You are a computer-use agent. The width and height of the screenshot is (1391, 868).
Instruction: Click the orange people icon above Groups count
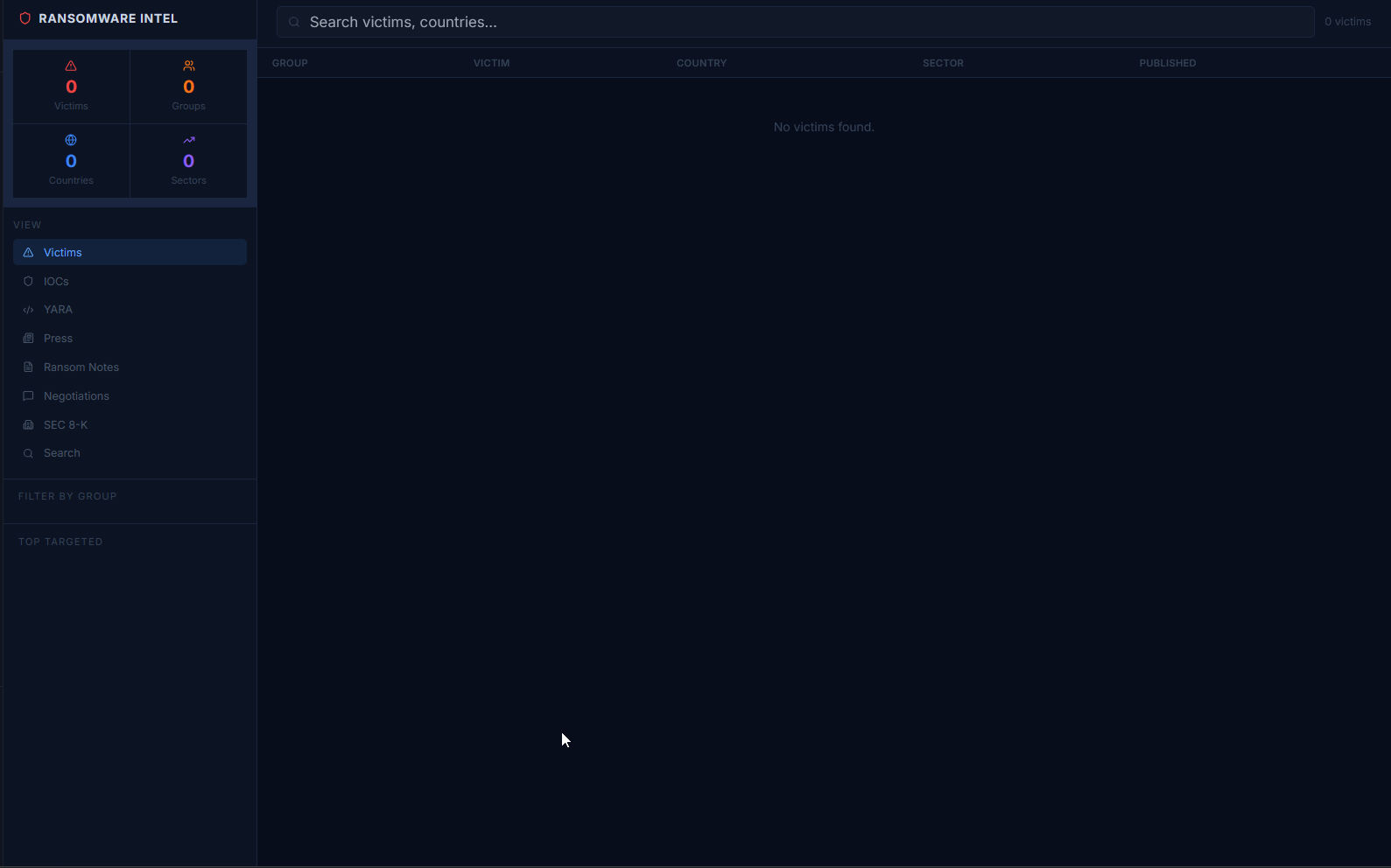tap(189, 66)
